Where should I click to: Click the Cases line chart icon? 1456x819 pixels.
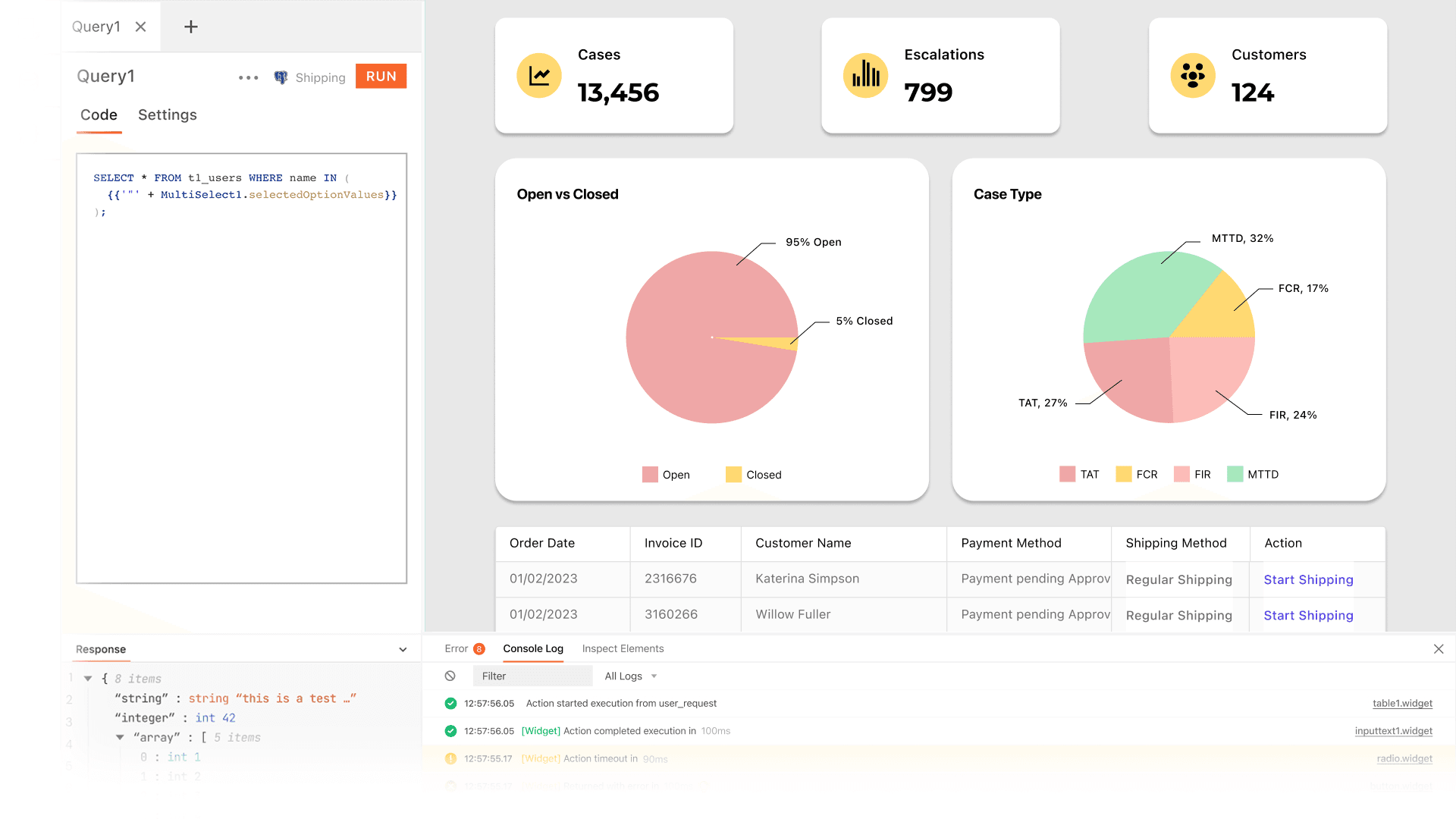[x=538, y=75]
